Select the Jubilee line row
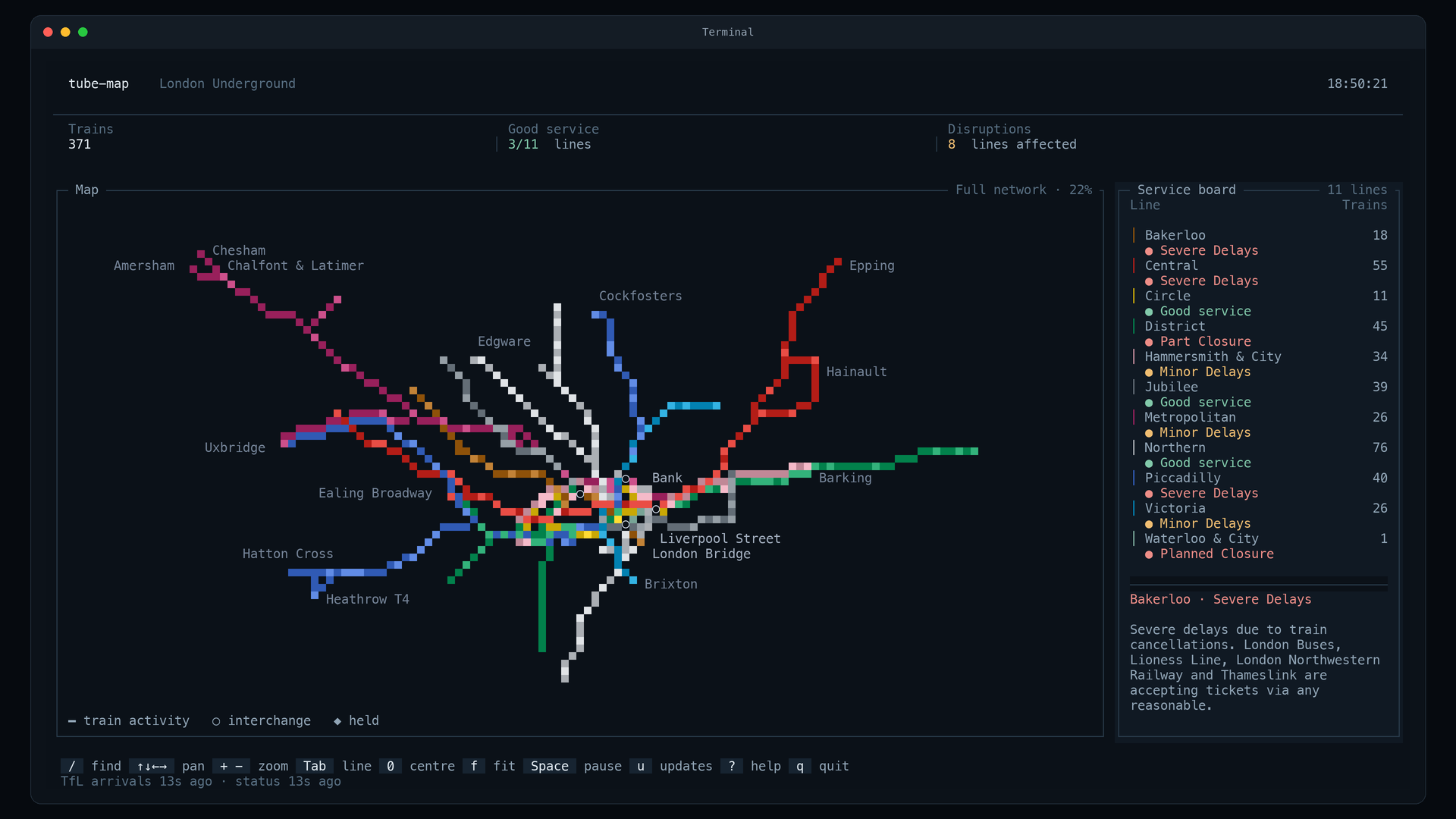 pyautogui.click(x=1259, y=387)
